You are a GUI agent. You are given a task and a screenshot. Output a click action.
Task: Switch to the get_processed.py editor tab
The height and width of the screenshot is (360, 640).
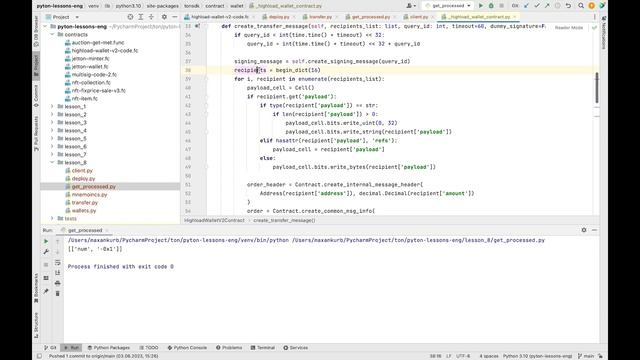pyautogui.click(x=370, y=17)
